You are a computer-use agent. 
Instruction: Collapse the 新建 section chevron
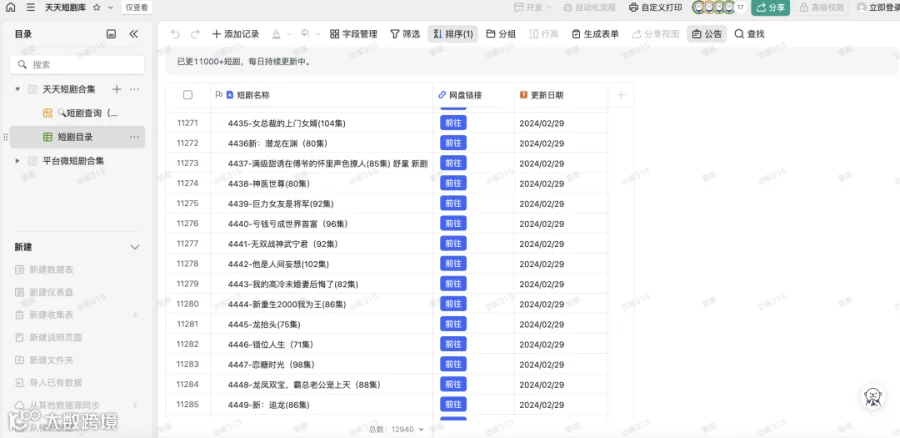135,247
